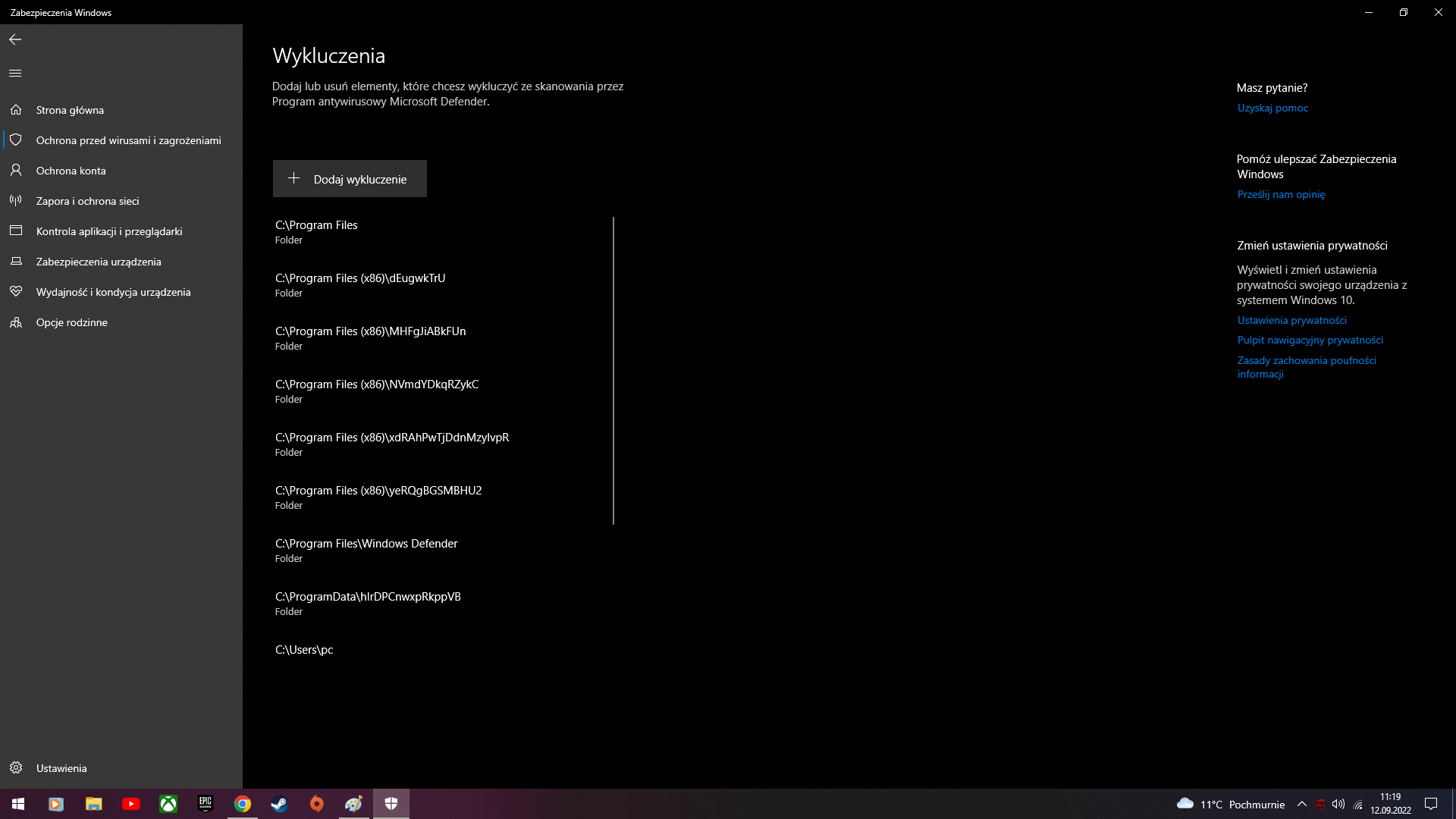Click the Wydajność i kondycja heart icon
The height and width of the screenshot is (819, 1456).
[x=16, y=292]
